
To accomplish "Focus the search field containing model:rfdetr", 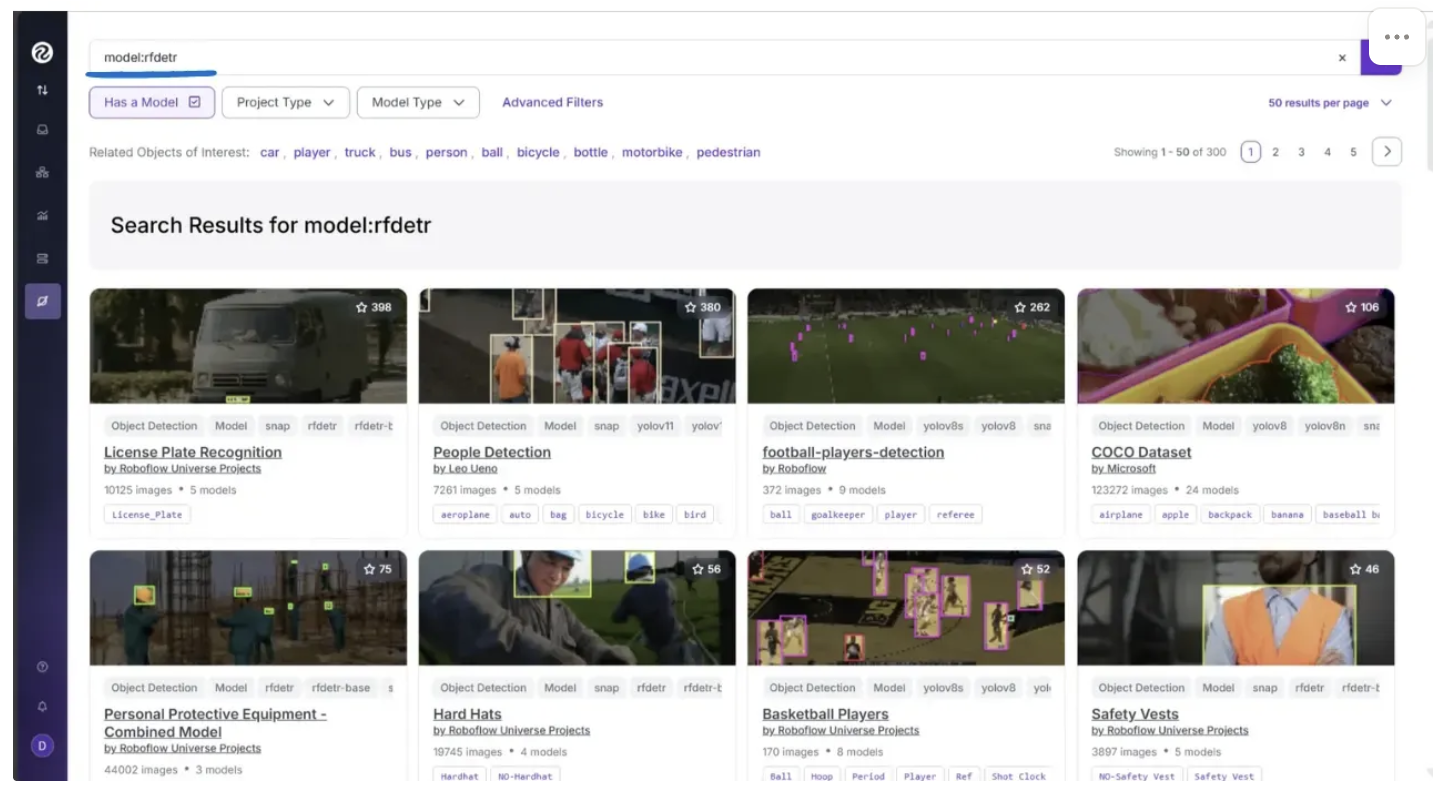I will pos(700,58).
